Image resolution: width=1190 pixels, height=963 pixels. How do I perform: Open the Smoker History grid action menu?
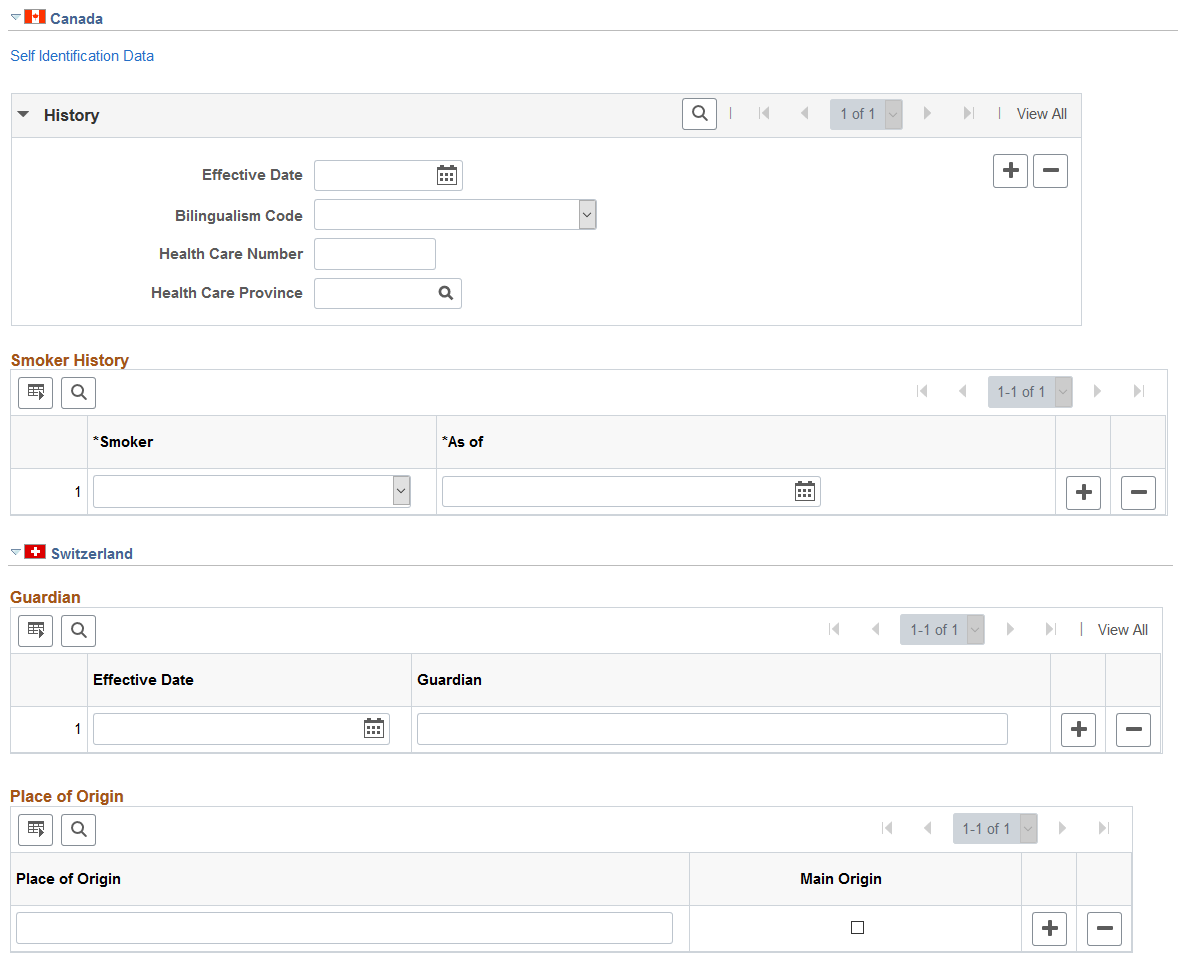click(x=36, y=392)
